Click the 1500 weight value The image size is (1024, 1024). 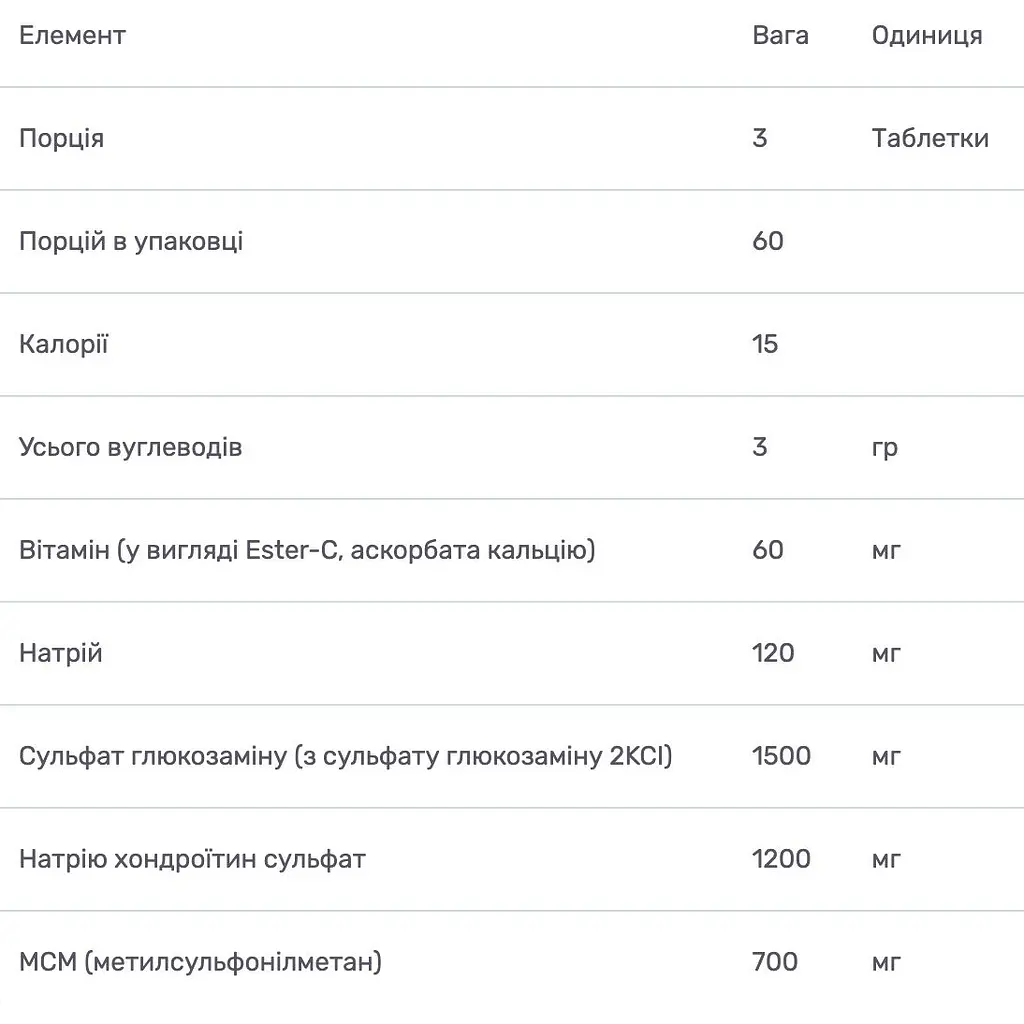pyautogui.click(x=781, y=756)
